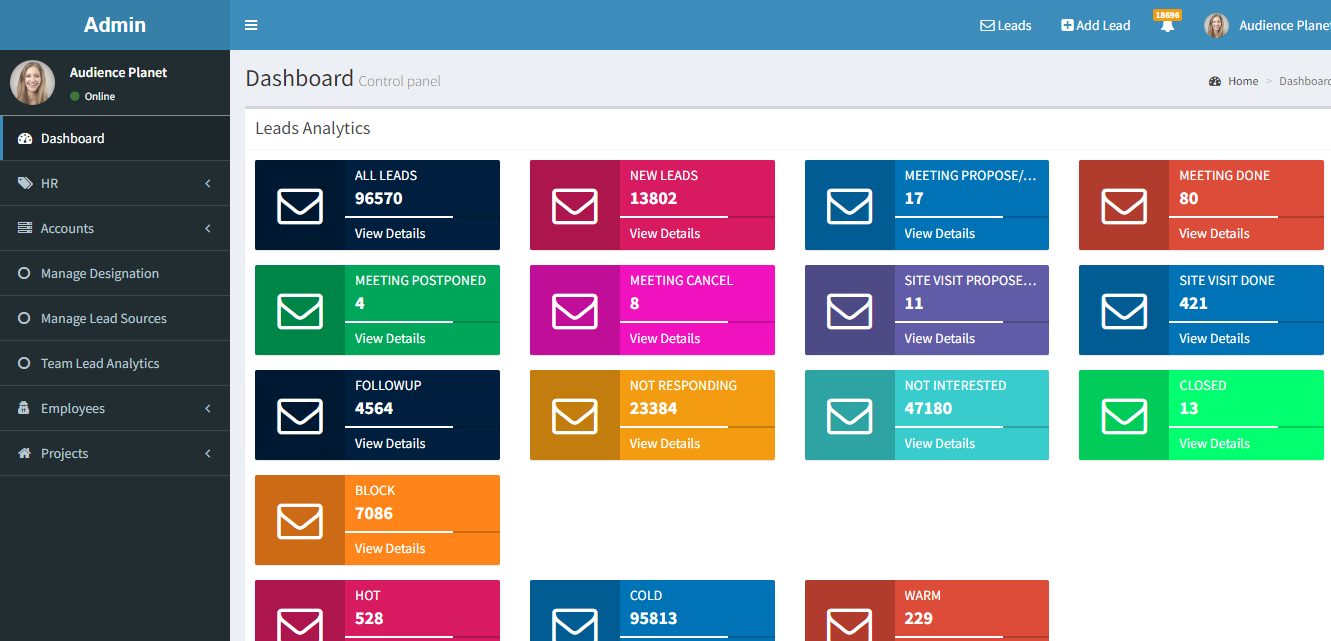This screenshot has height=641, width=1331.
Task: Click the Audience Planet name in header
Action: pos(1285,26)
